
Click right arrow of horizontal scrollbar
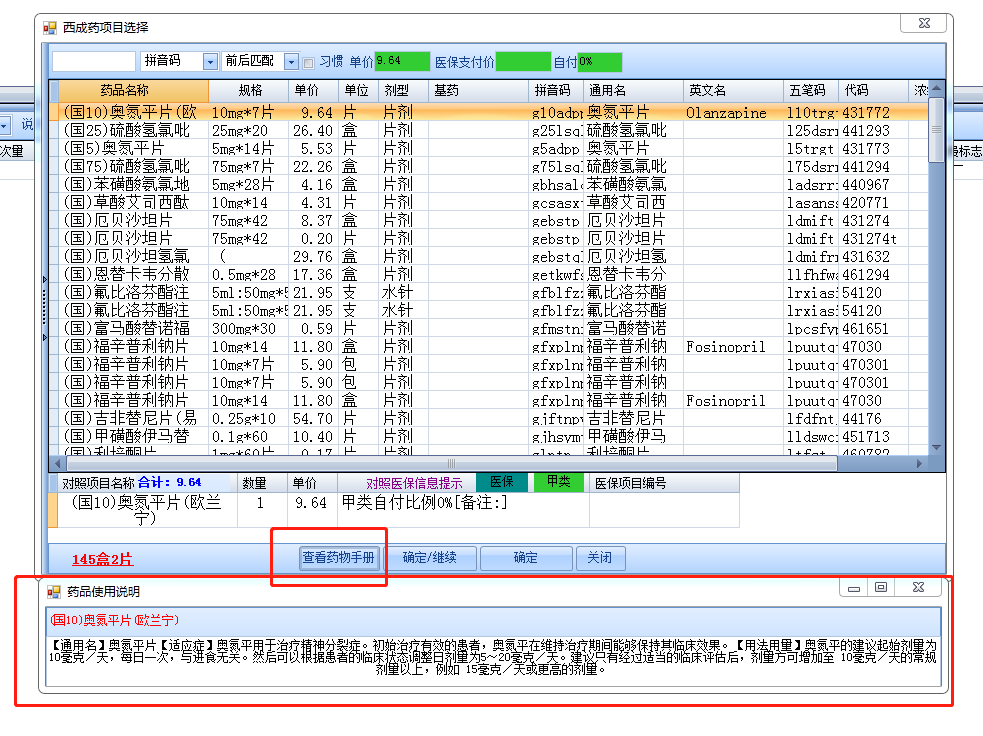point(919,464)
